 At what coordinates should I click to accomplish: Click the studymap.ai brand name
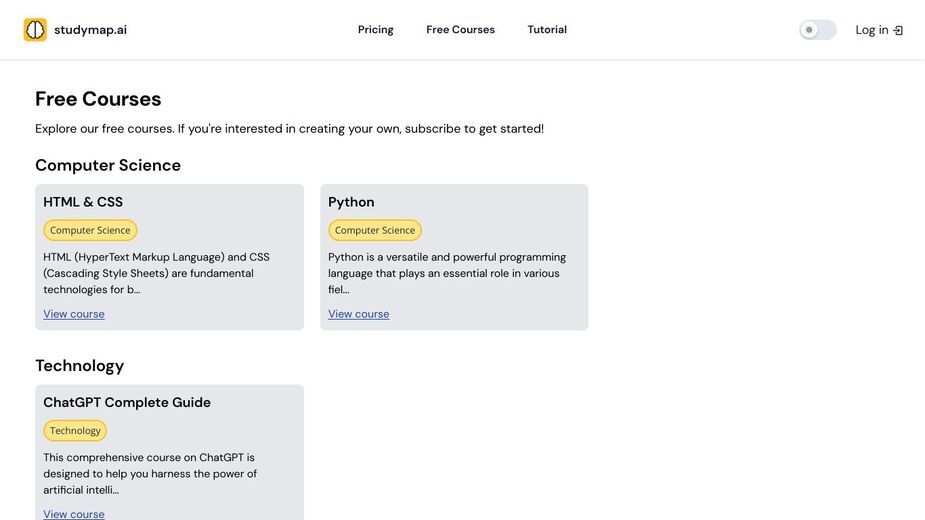tap(90, 30)
